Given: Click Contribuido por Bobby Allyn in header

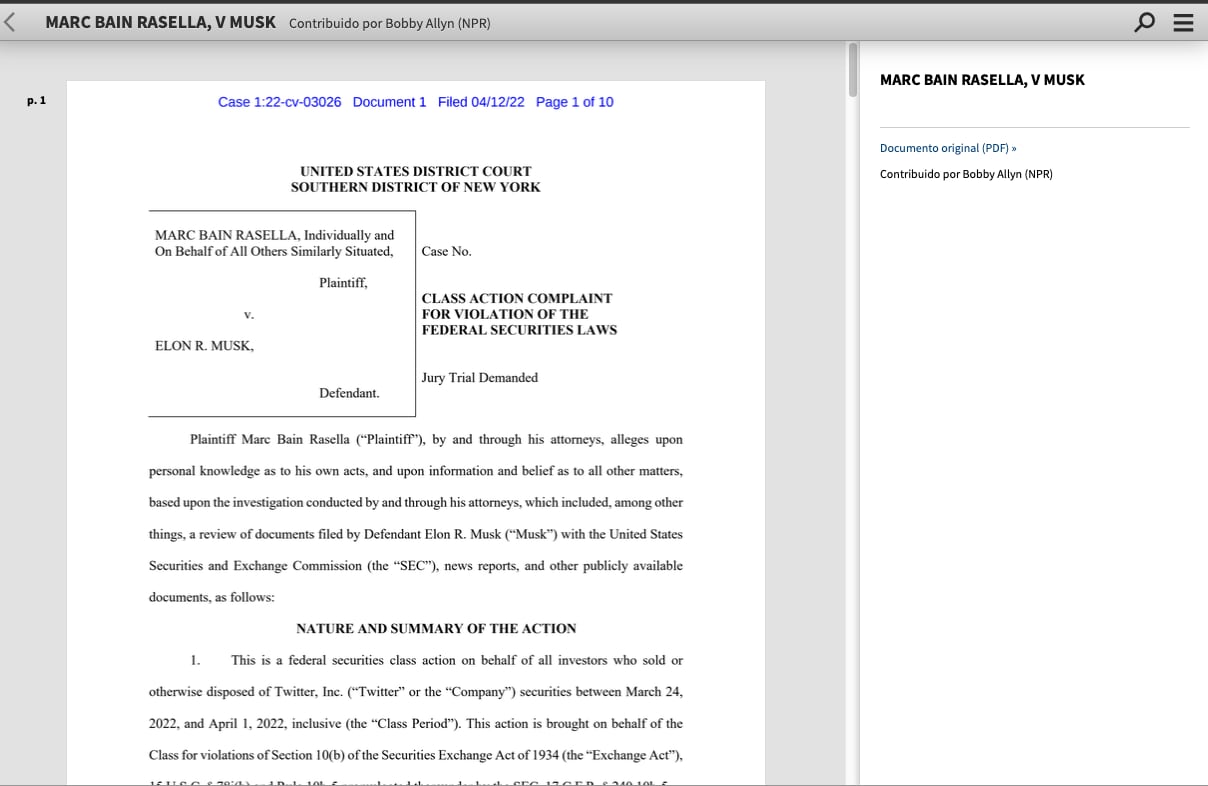Looking at the screenshot, I should 389,23.
